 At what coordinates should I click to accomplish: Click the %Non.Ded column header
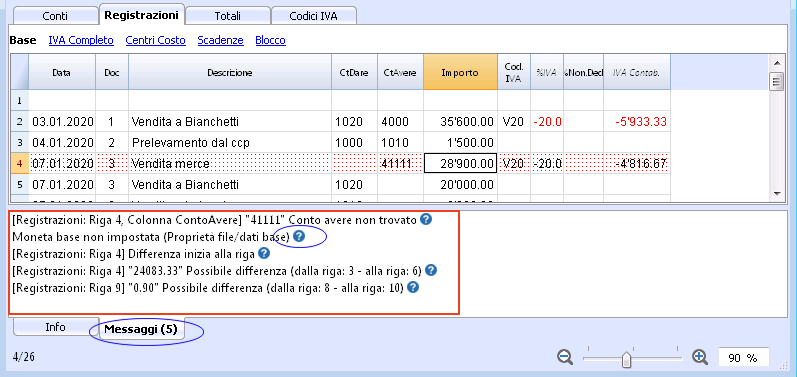click(584, 73)
